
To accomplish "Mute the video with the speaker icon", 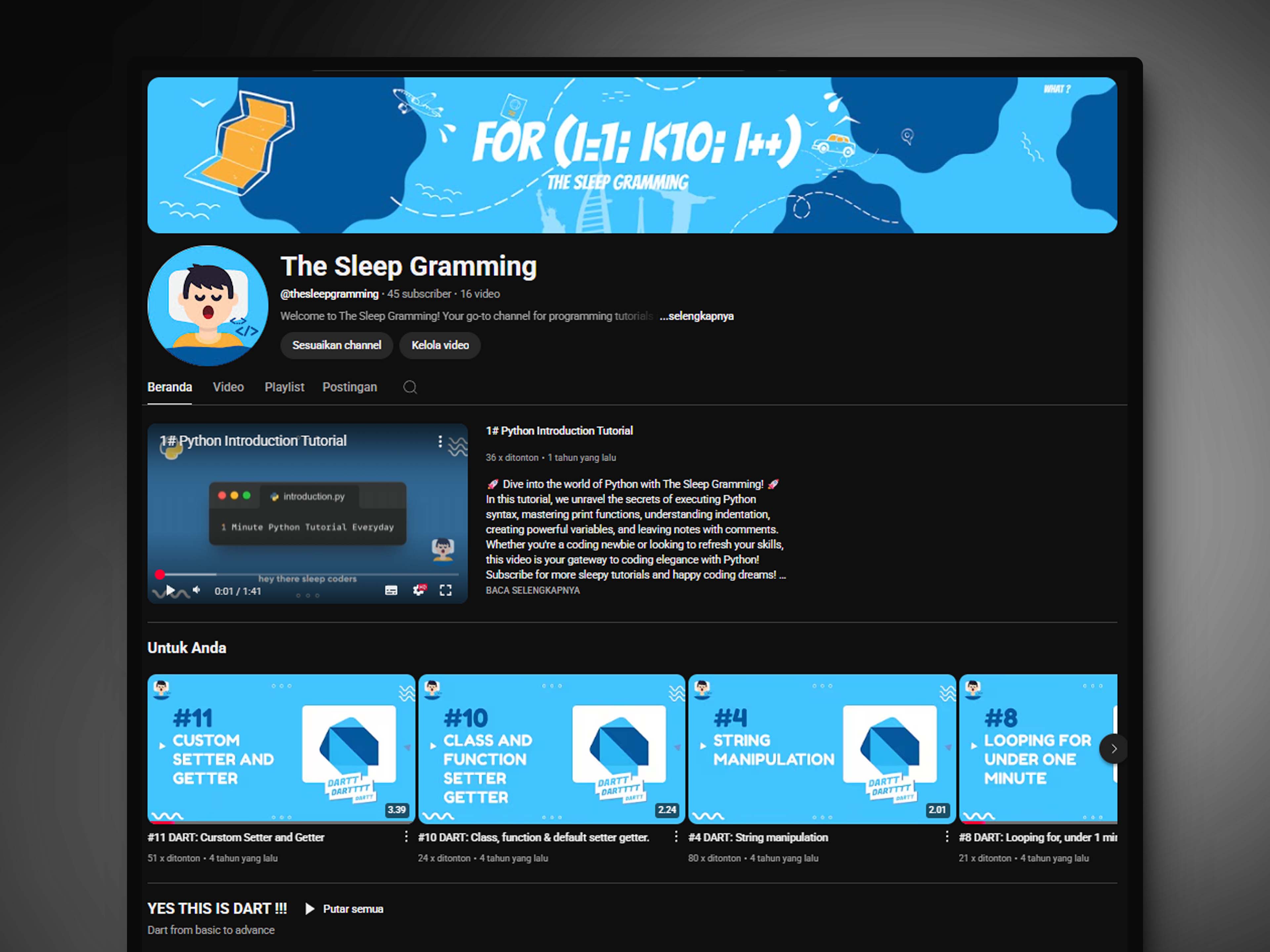I will pyautogui.click(x=197, y=590).
